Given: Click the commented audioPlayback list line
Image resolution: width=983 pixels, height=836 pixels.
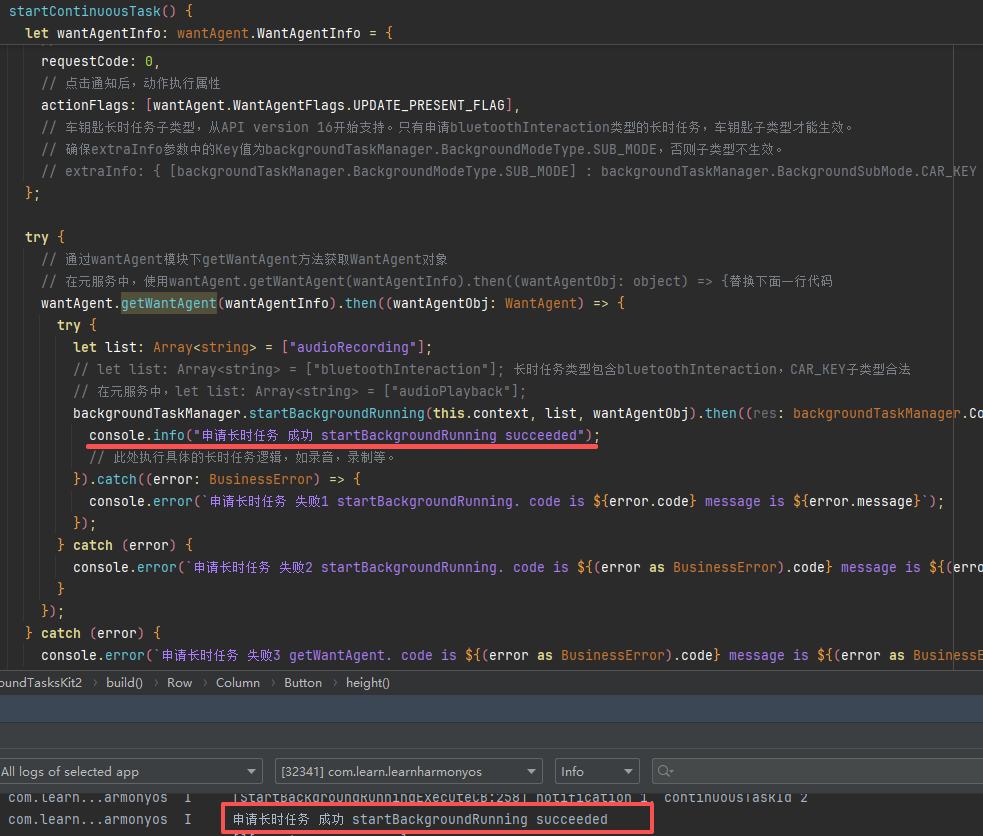Looking at the screenshot, I should pyautogui.click(x=299, y=392).
